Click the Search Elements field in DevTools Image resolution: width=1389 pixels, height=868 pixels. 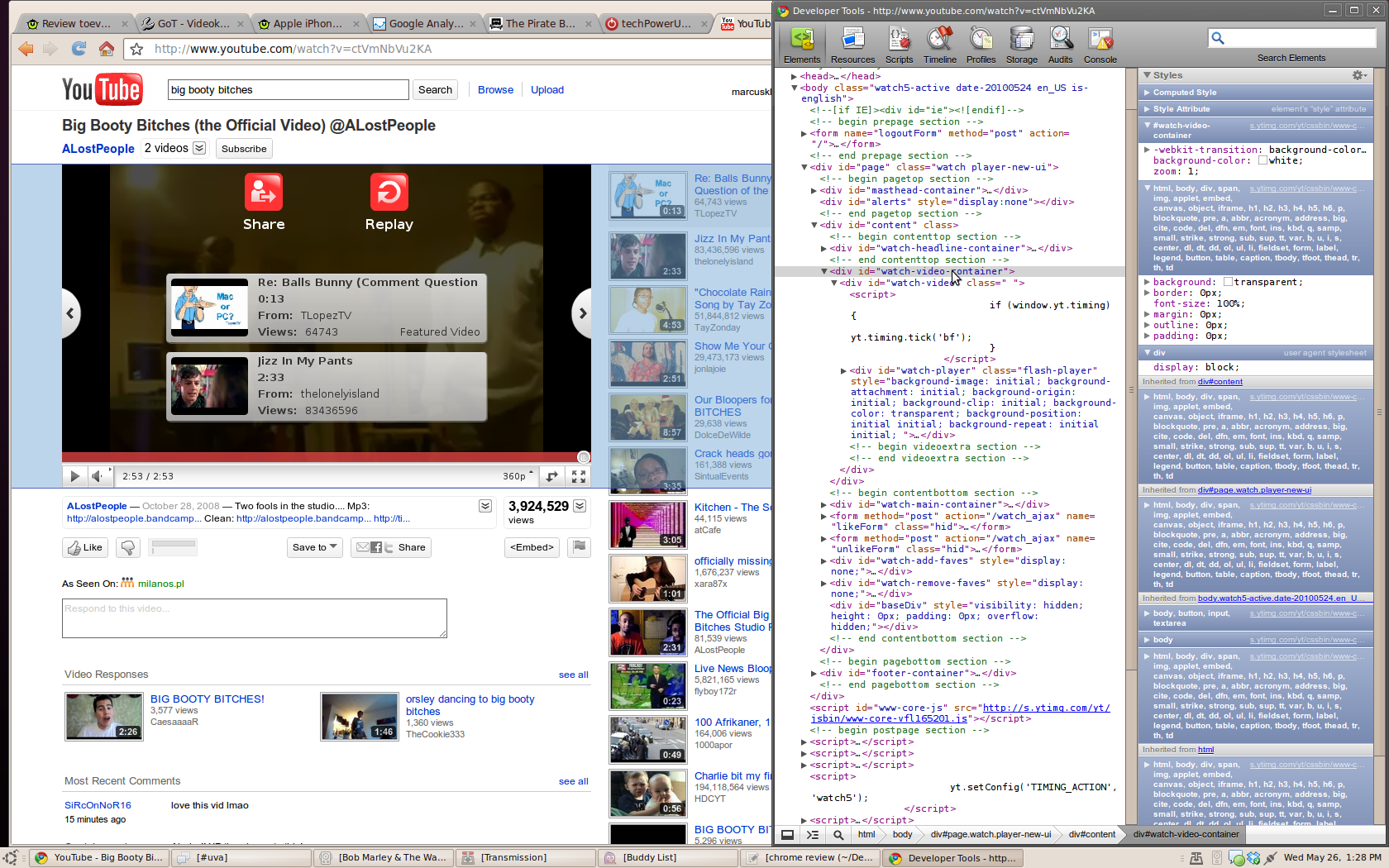point(1291,38)
